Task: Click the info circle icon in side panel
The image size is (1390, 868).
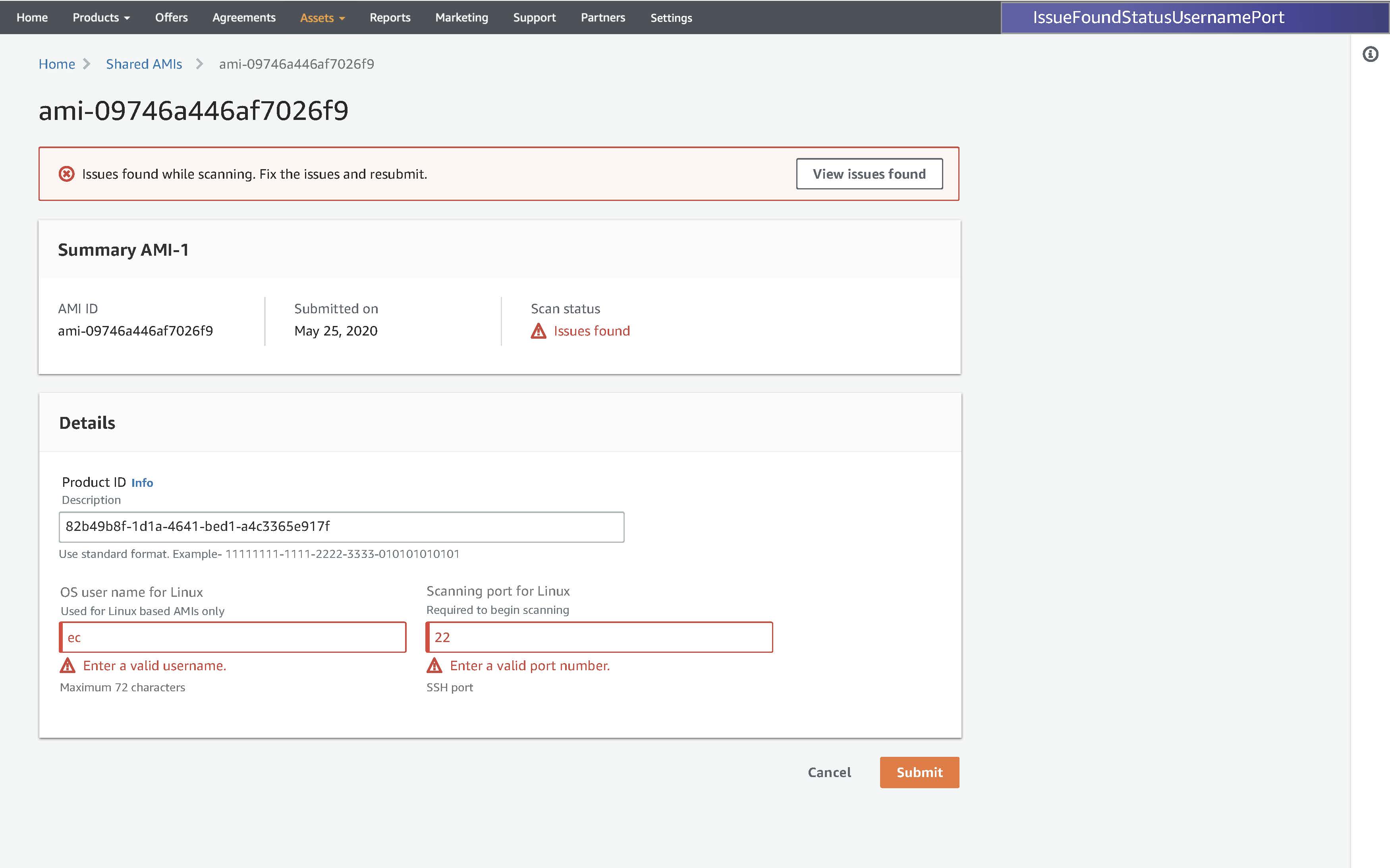Action: 1370,54
